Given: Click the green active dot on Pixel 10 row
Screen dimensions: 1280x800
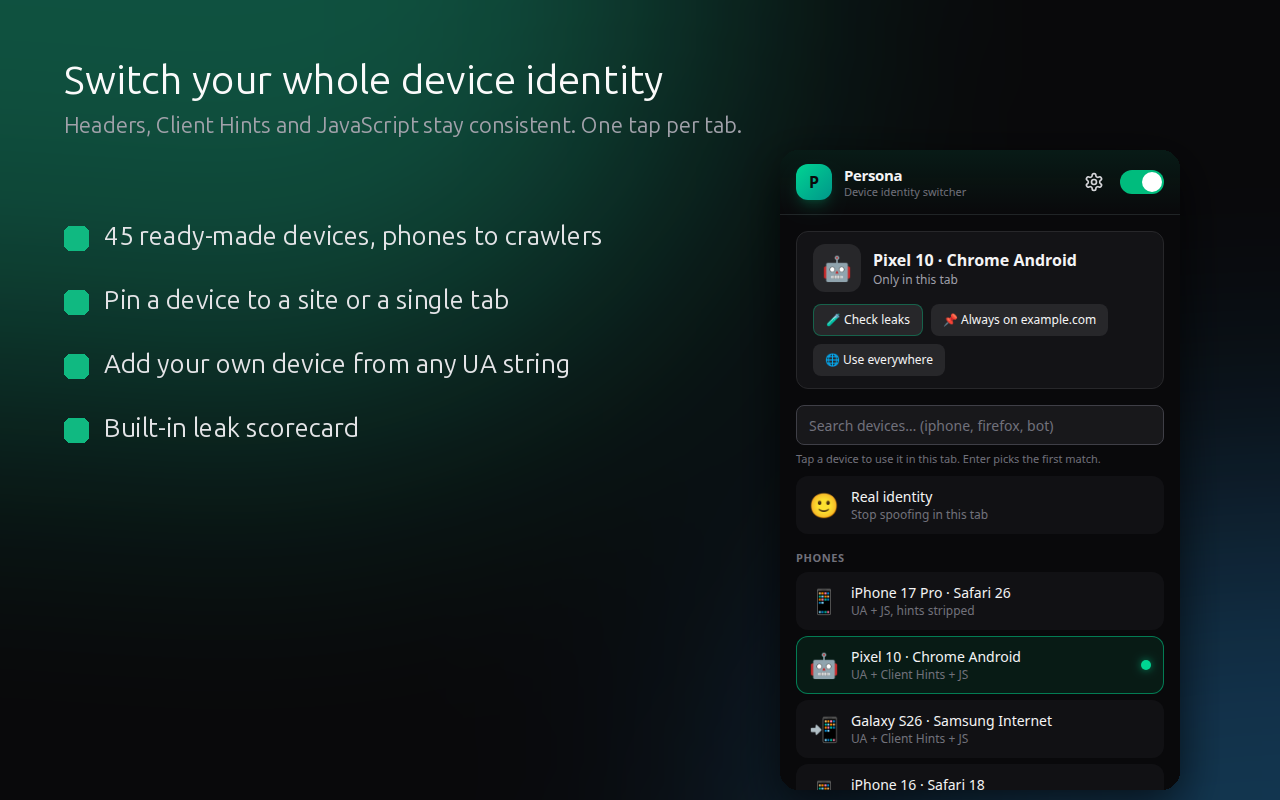Looking at the screenshot, I should tap(1146, 665).
